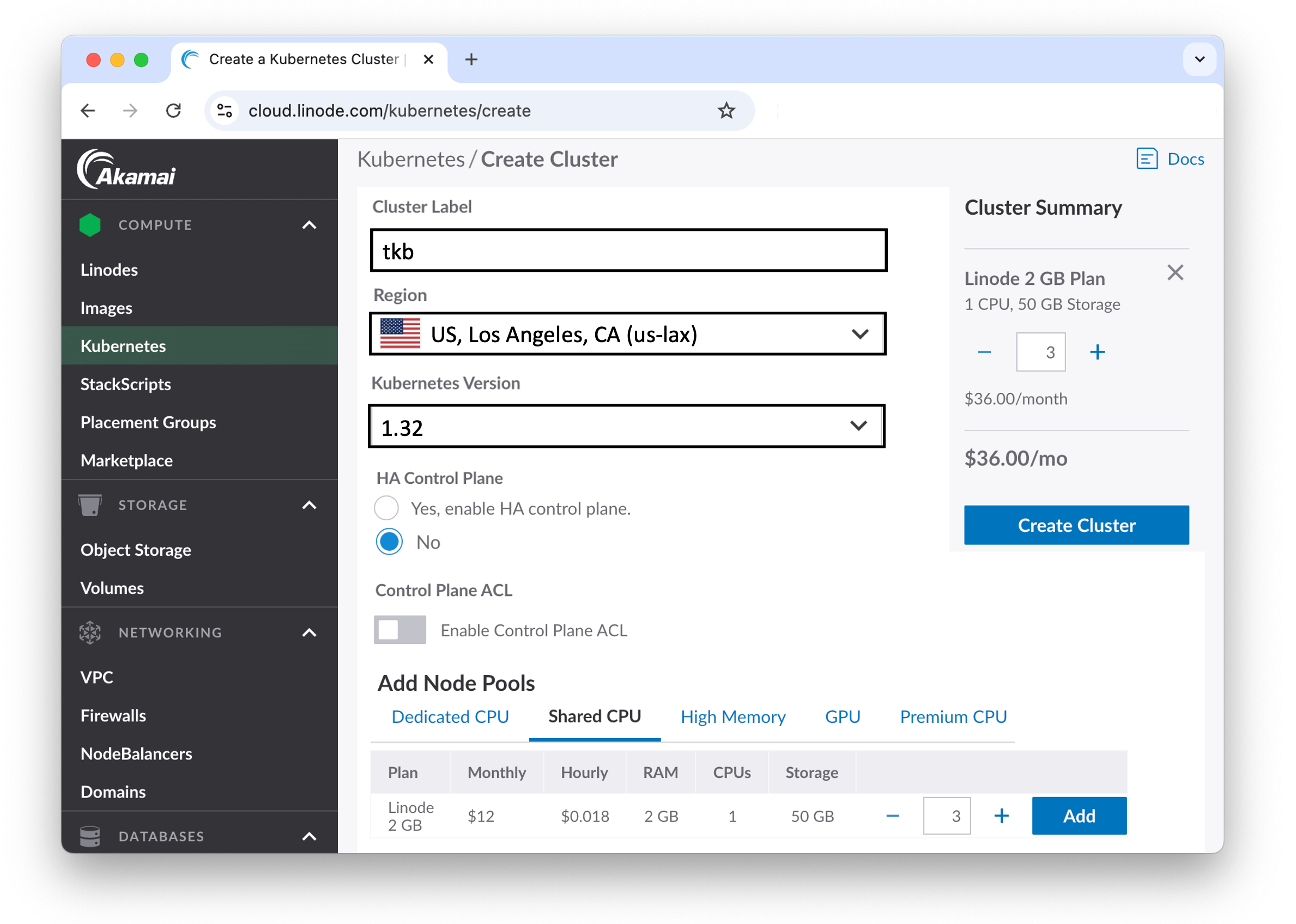The image size is (1296, 924).
Task: Collapse the Compute sidebar section
Action: point(309,225)
